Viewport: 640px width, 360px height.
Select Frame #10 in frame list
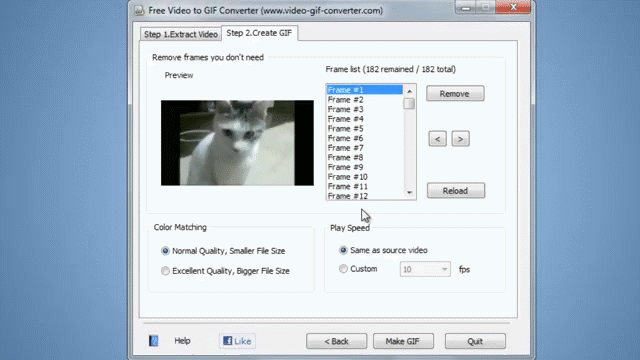tap(365, 177)
